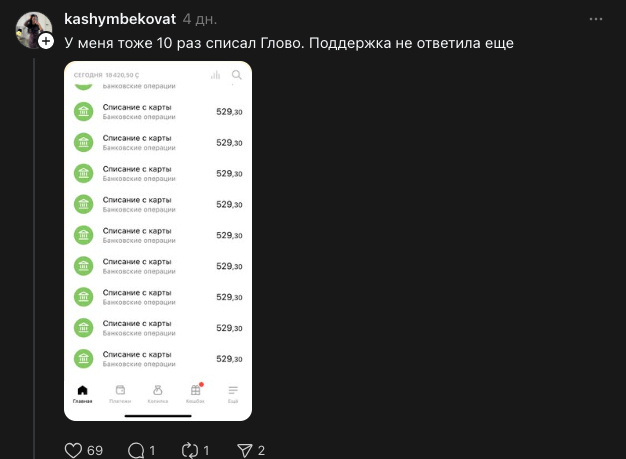The height and width of the screenshot is (459, 626).
Task: Open the attached bank screenshot image
Action: [x=158, y=241]
